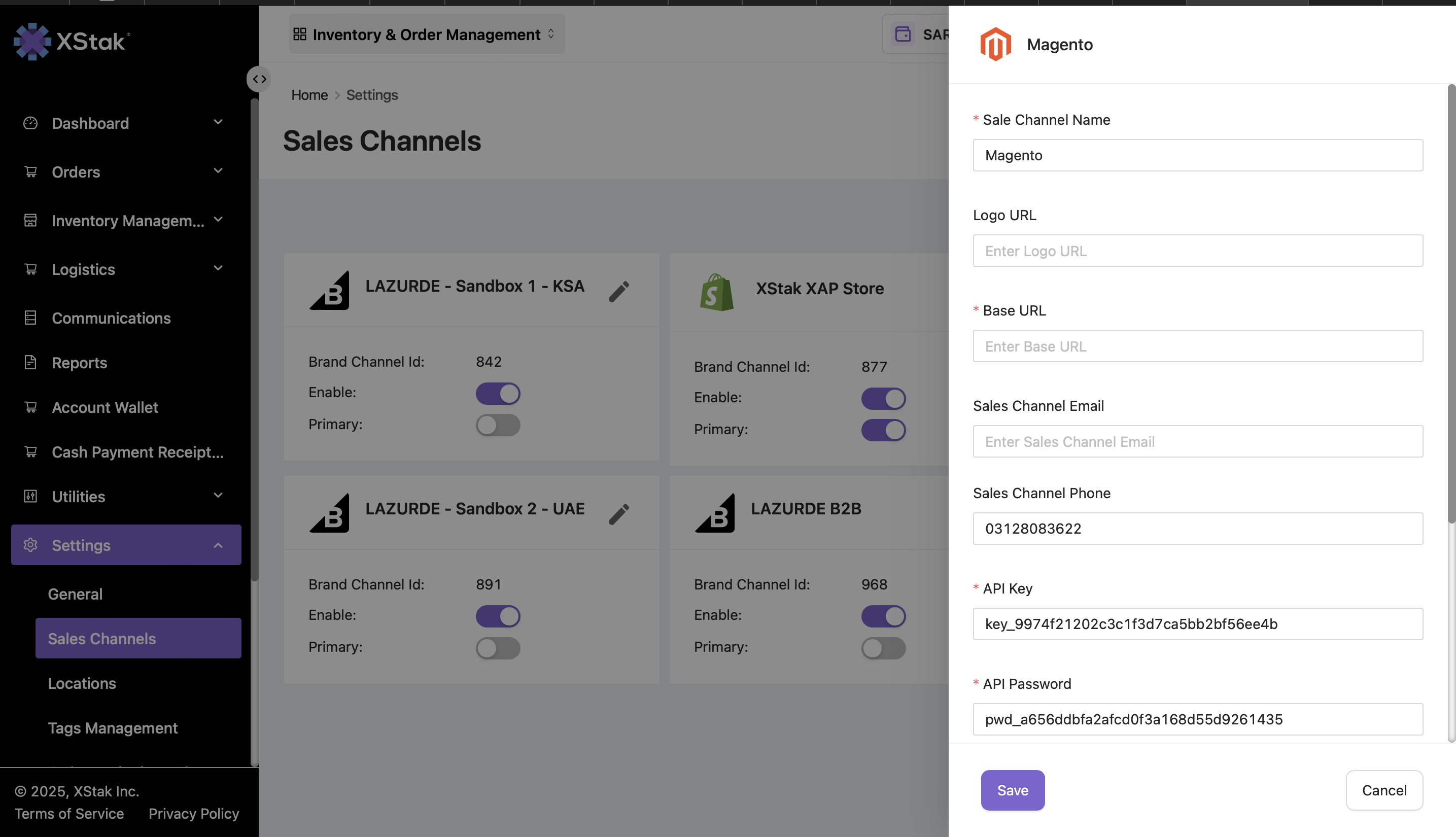This screenshot has height=837, width=1456.
Task: Expand the Orders sidebar menu chevron
Action: click(218, 171)
